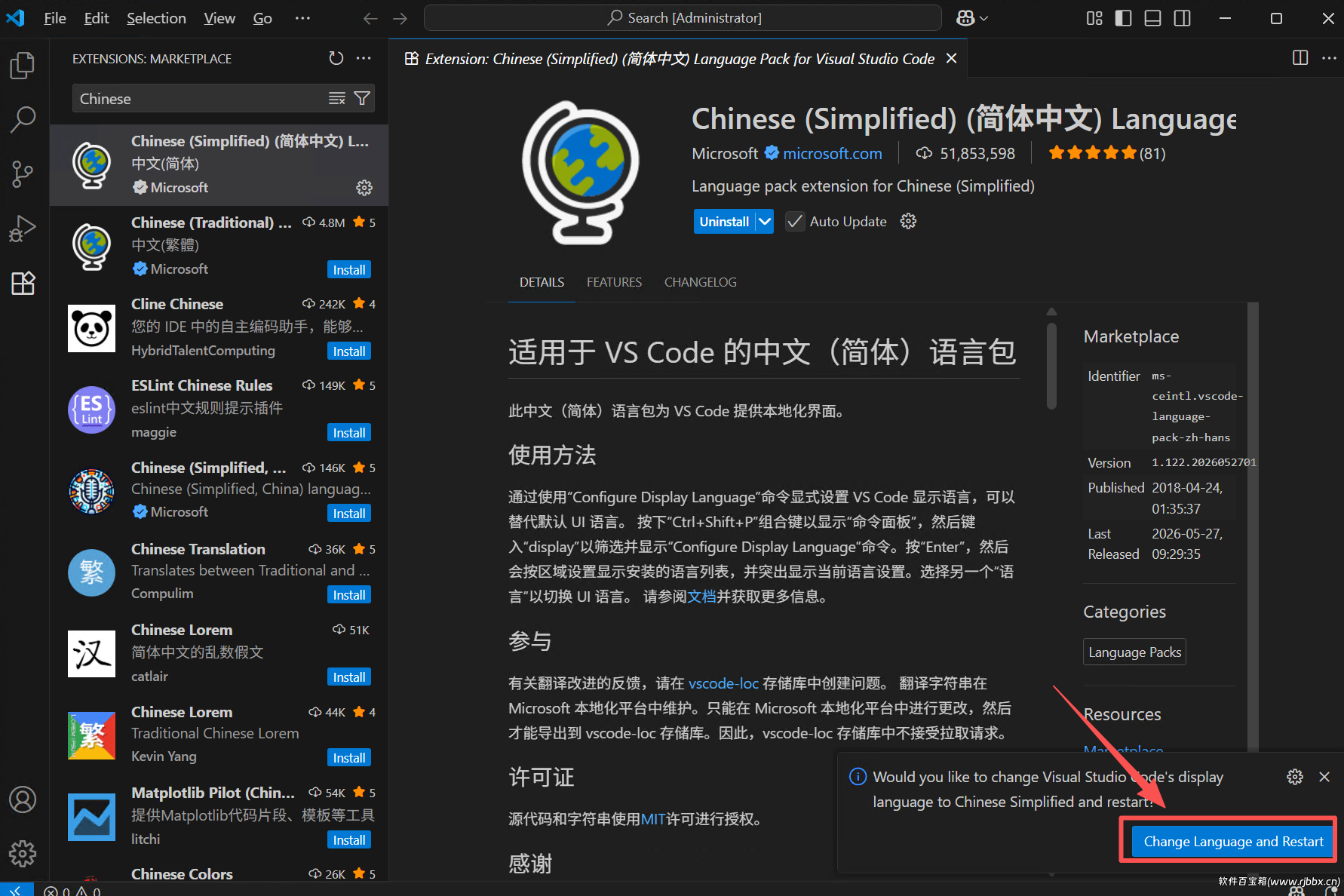
Task: Open the Copilot chat icon in title bar
Action: (965, 18)
